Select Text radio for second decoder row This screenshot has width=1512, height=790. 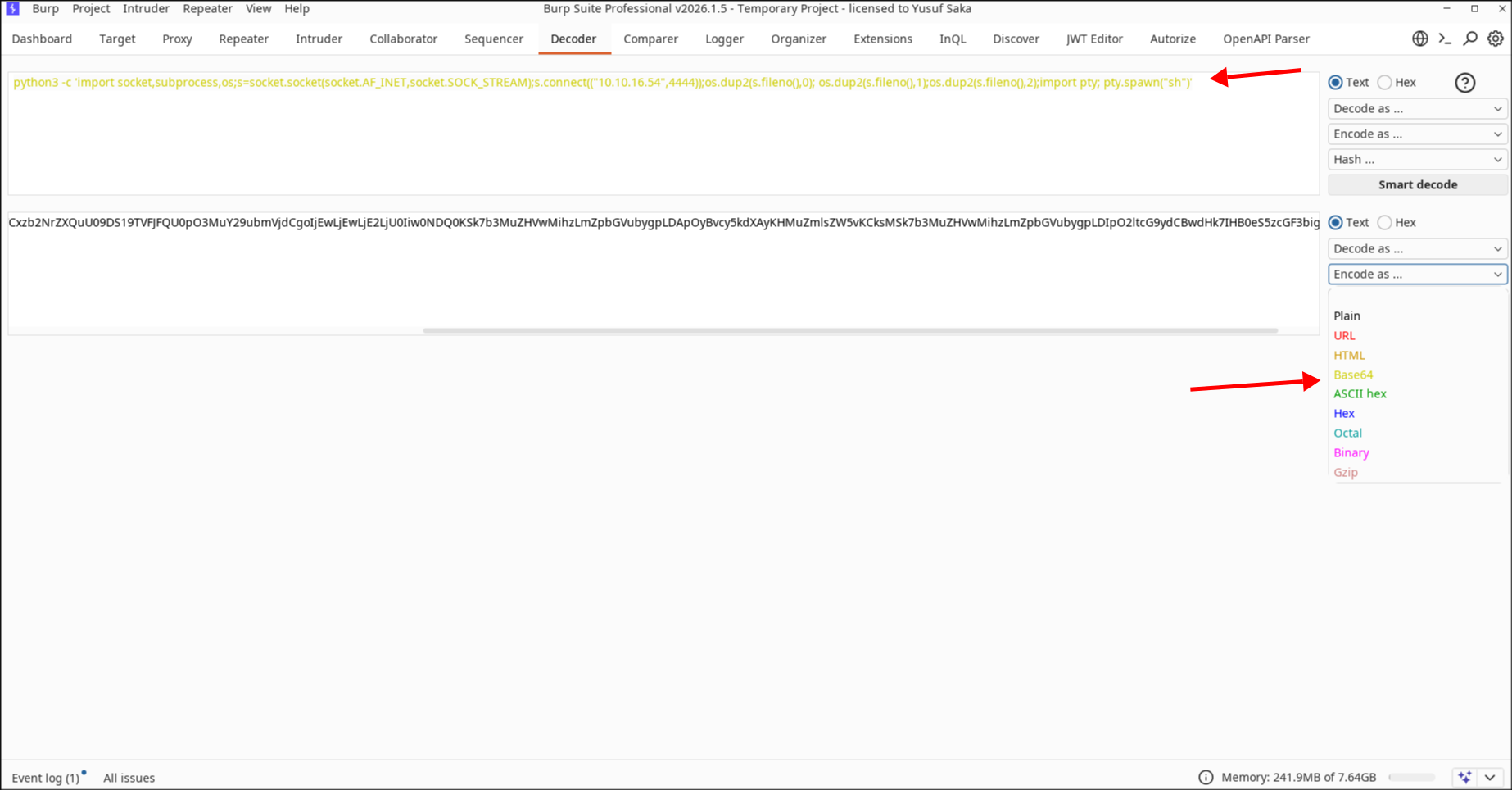point(1336,222)
